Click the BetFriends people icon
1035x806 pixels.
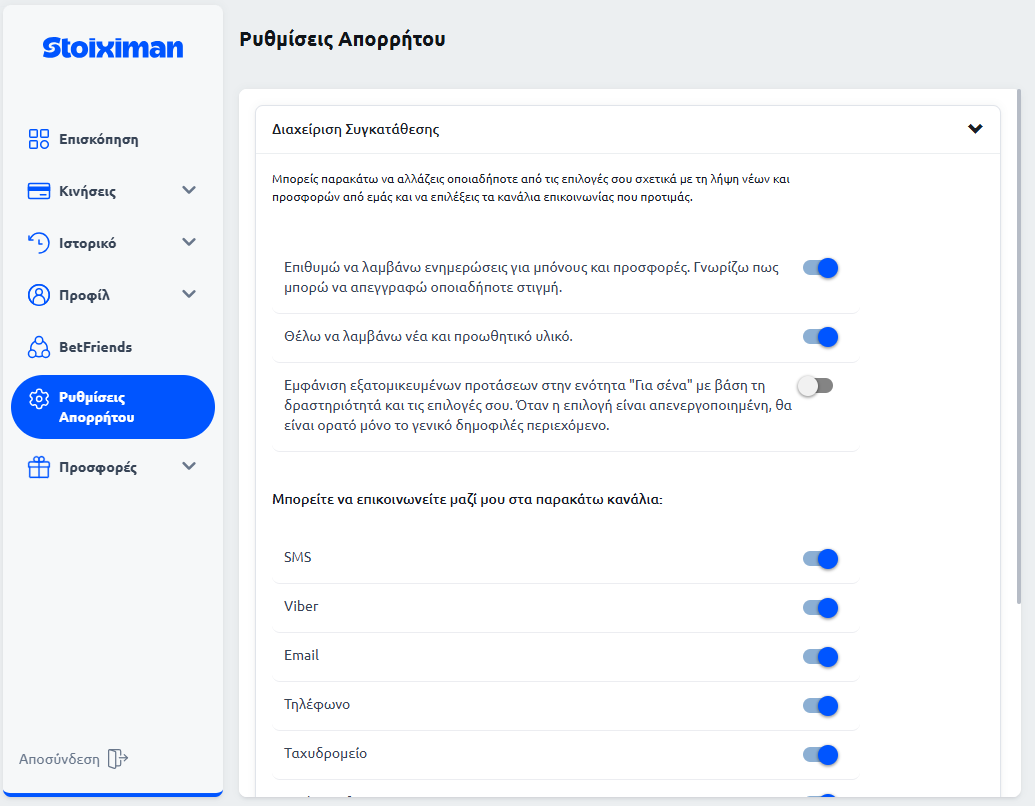tap(40, 346)
